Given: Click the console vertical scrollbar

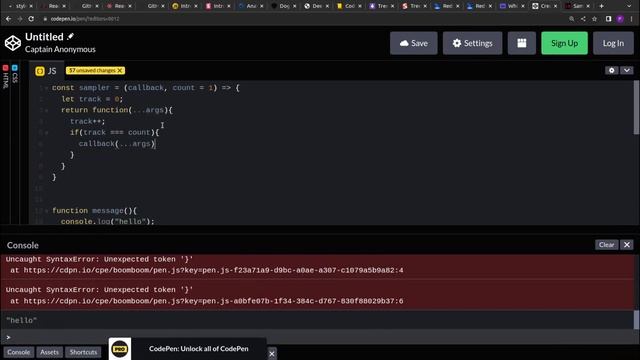Looking at the screenshot, I should pos(636,319).
